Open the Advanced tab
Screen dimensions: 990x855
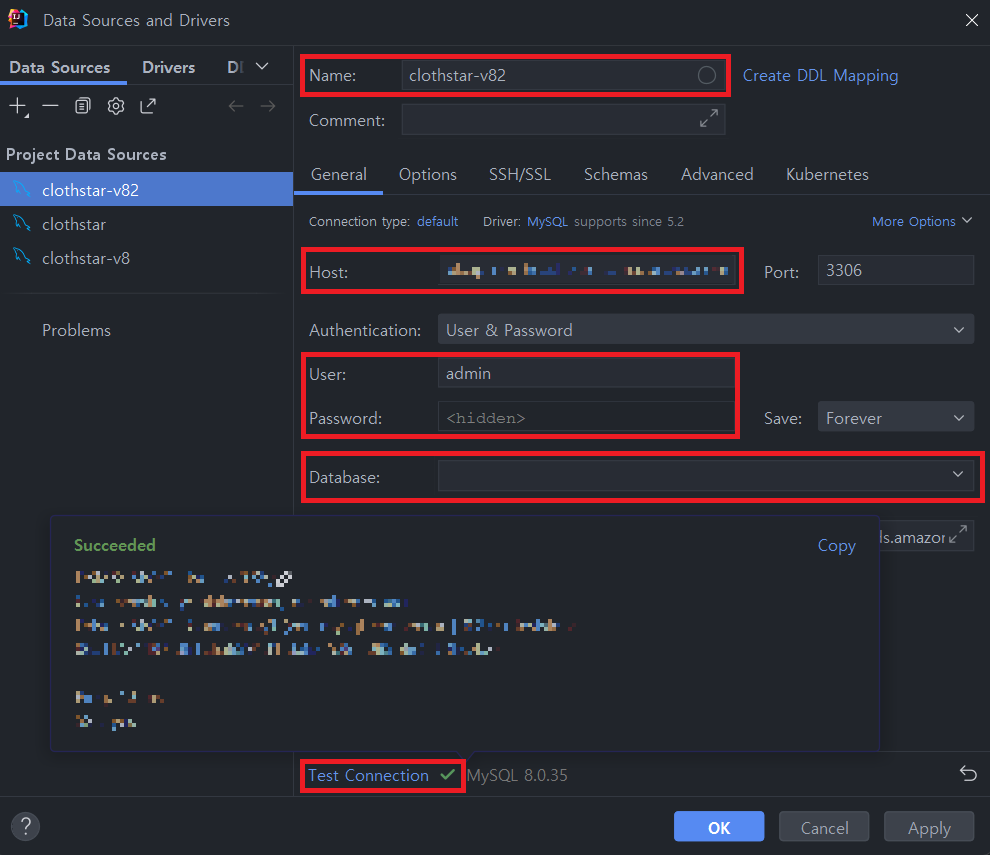717,174
